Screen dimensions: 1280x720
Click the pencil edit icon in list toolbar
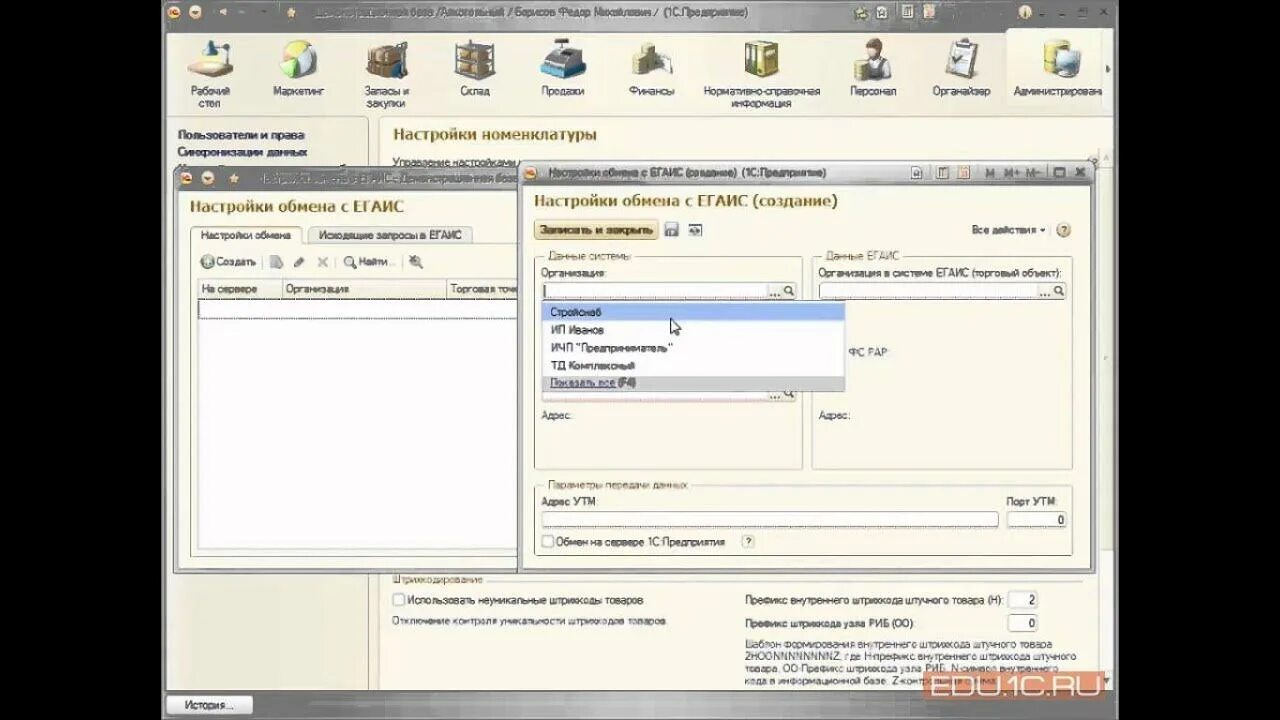tap(299, 262)
